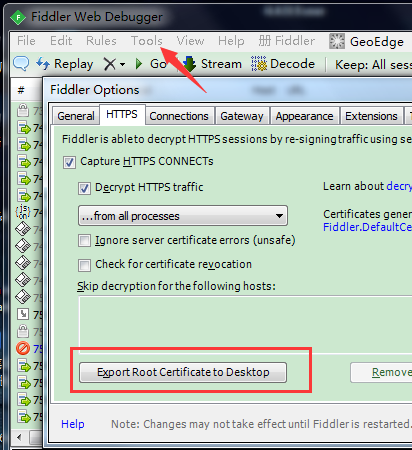The width and height of the screenshot is (412, 450).
Task: Click the # column header in session list
Action: click(21, 90)
